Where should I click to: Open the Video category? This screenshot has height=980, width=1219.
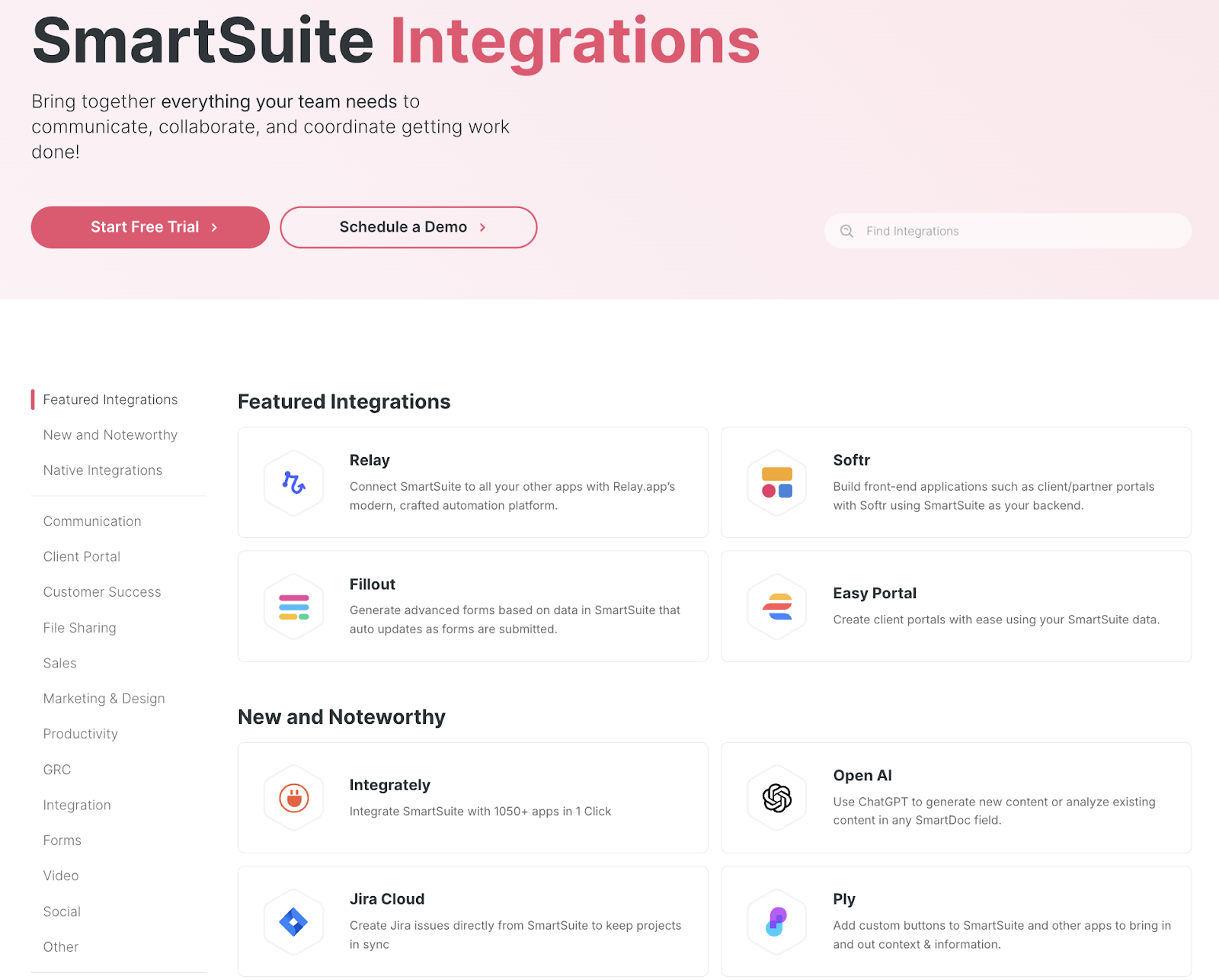[x=61, y=876]
